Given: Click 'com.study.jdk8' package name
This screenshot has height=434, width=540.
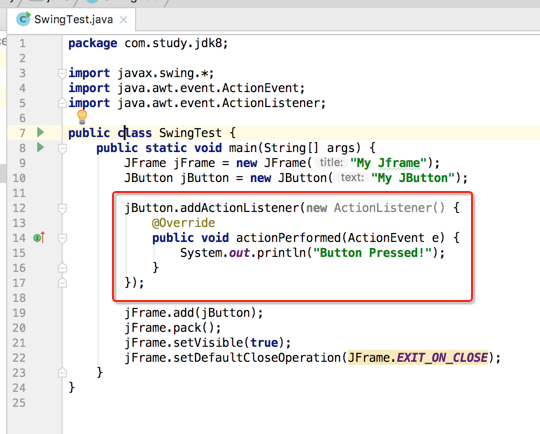Looking at the screenshot, I should pyautogui.click(x=174, y=43).
